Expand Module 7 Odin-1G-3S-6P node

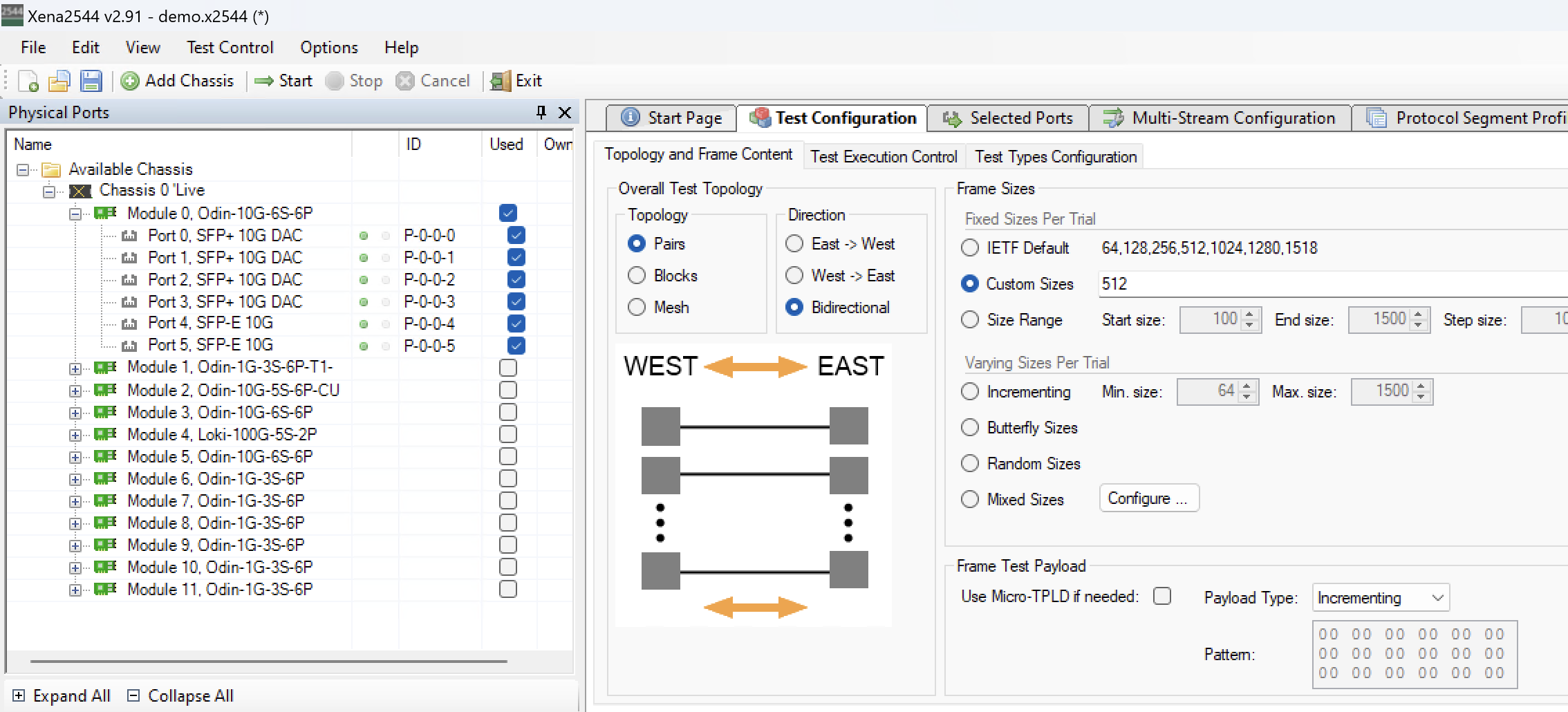click(x=75, y=502)
